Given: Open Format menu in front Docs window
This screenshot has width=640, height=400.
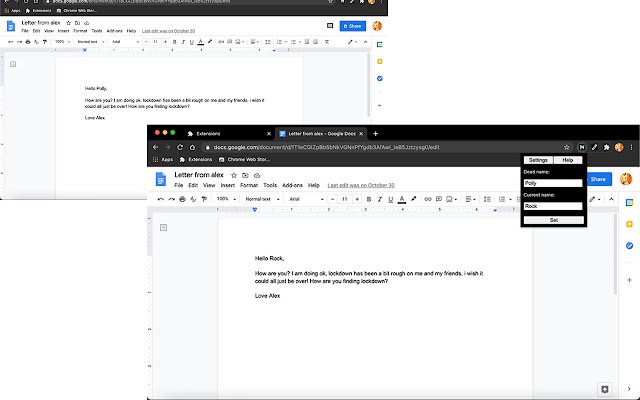Looking at the screenshot, I should 249,185.
